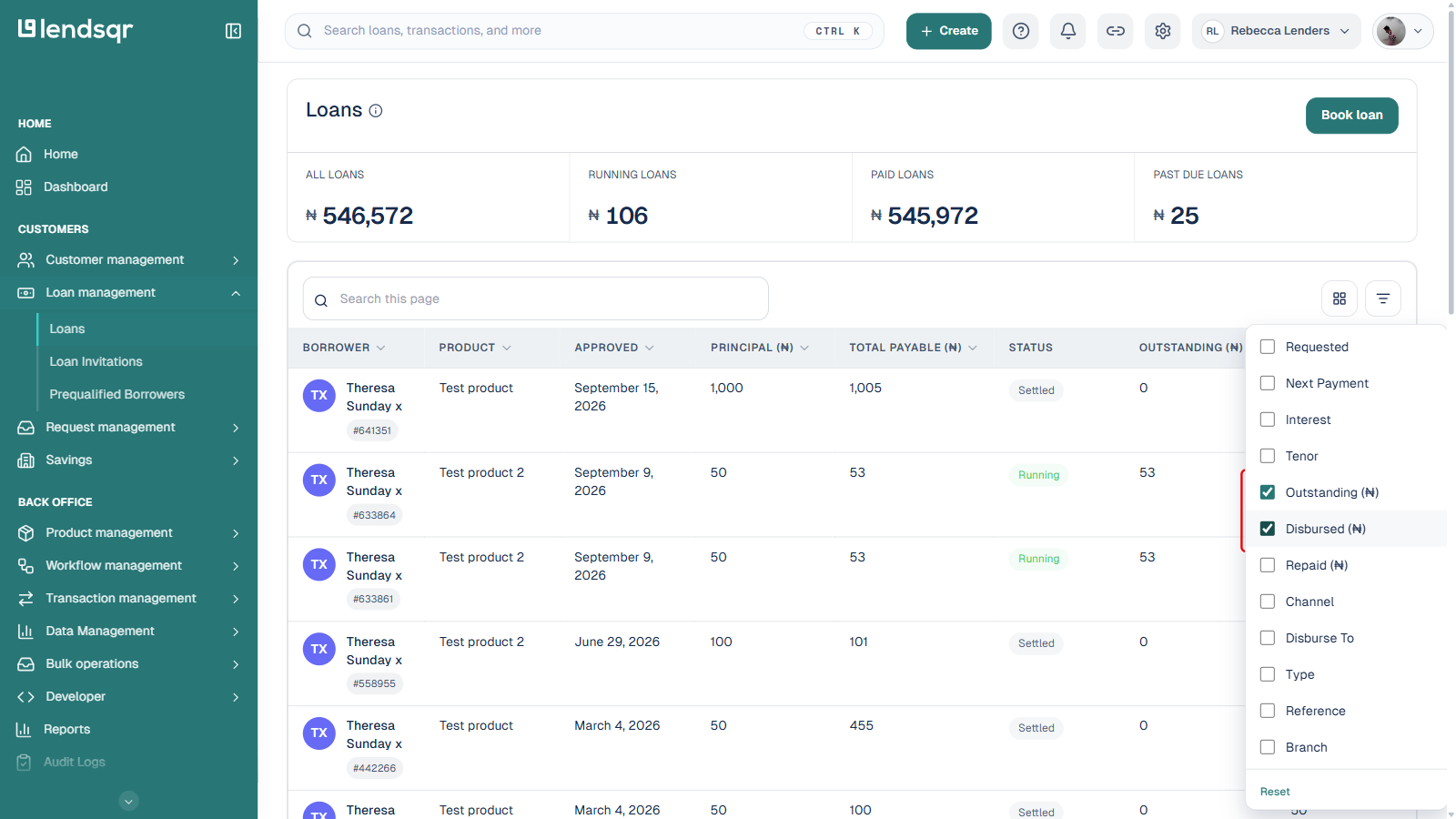Click the Loans info icon
This screenshot has height=819, width=1456.
(x=376, y=111)
